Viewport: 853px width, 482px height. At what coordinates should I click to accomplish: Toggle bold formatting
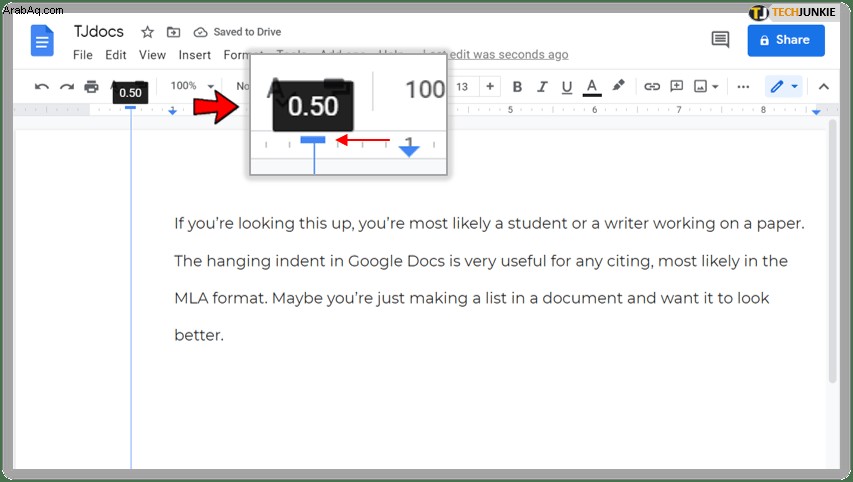click(x=517, y=86)
